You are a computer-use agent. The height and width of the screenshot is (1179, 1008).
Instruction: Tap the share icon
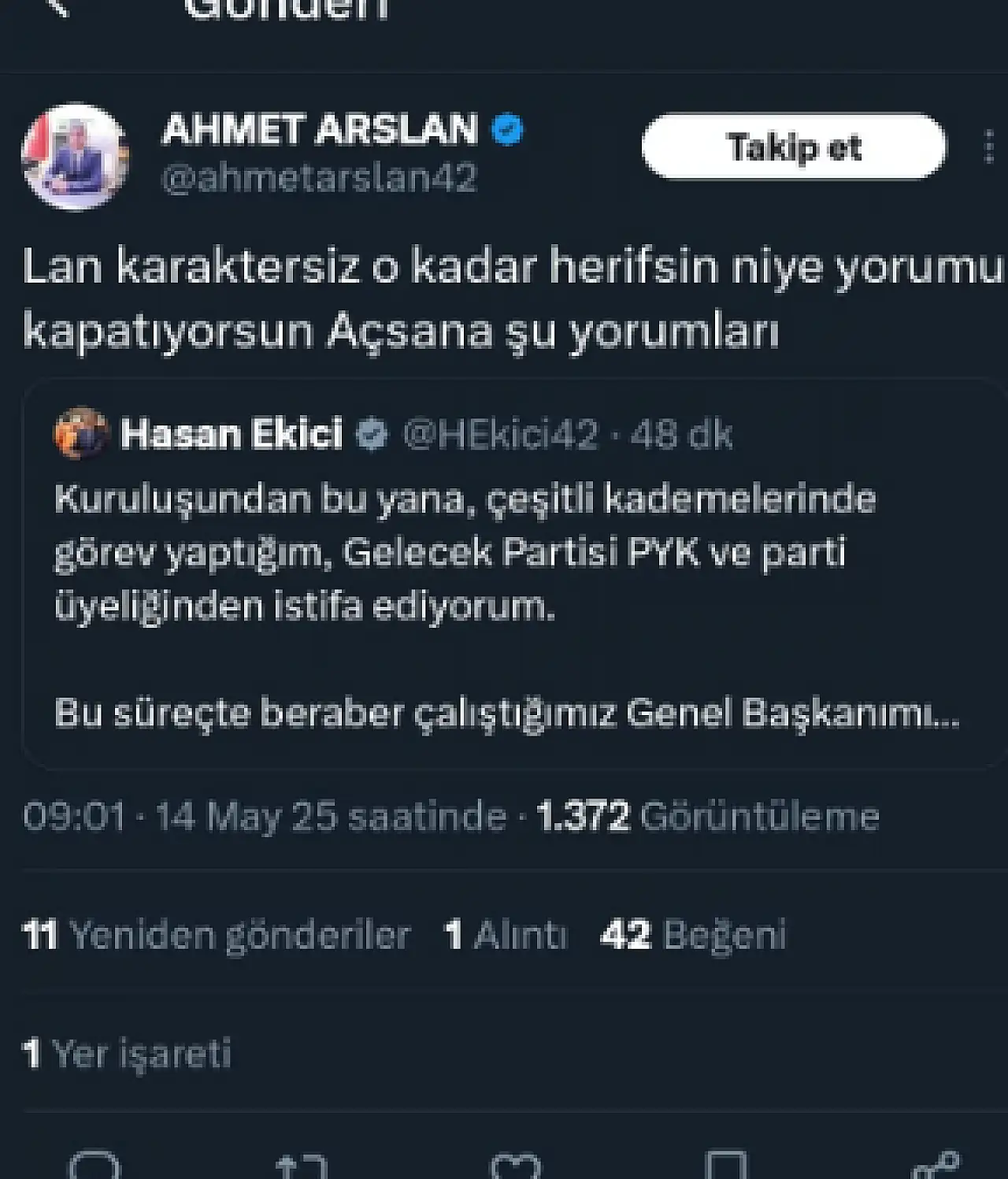click(936, 1166)
